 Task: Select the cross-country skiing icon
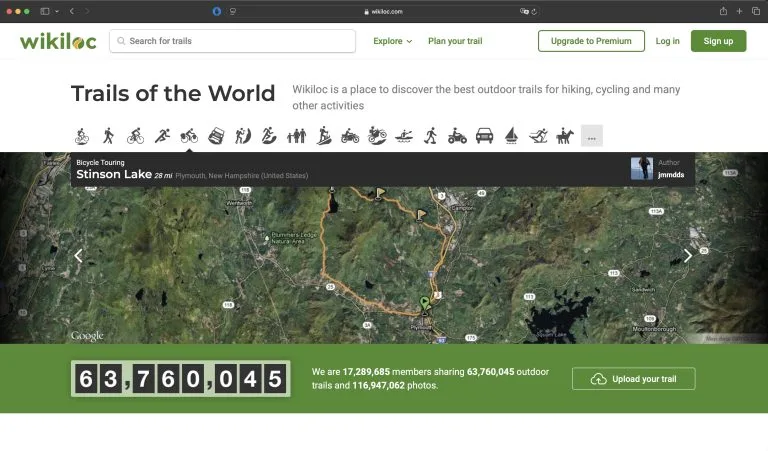[538, 136]
